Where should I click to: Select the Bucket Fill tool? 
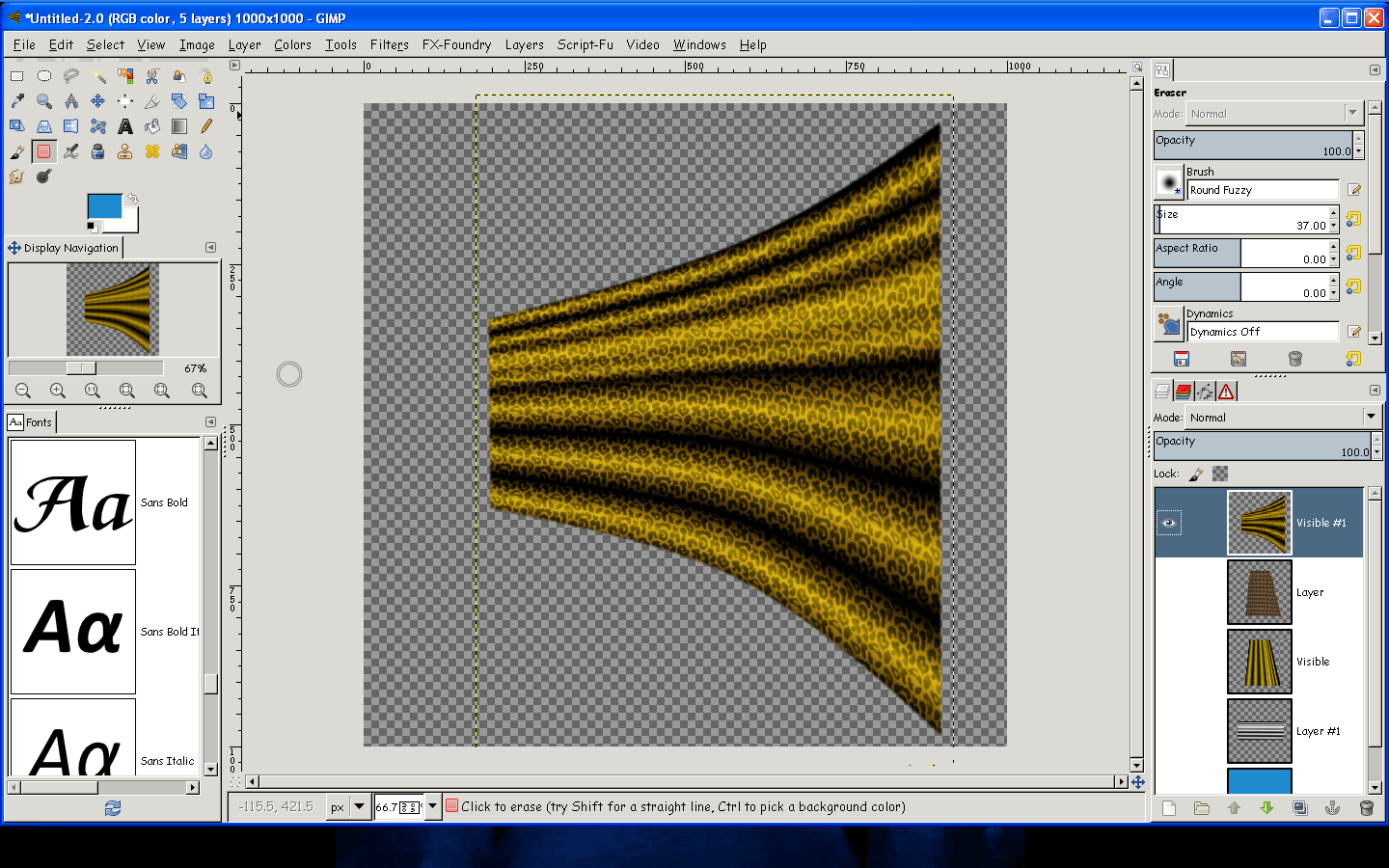pyautogui.click(x=151, y=125)
